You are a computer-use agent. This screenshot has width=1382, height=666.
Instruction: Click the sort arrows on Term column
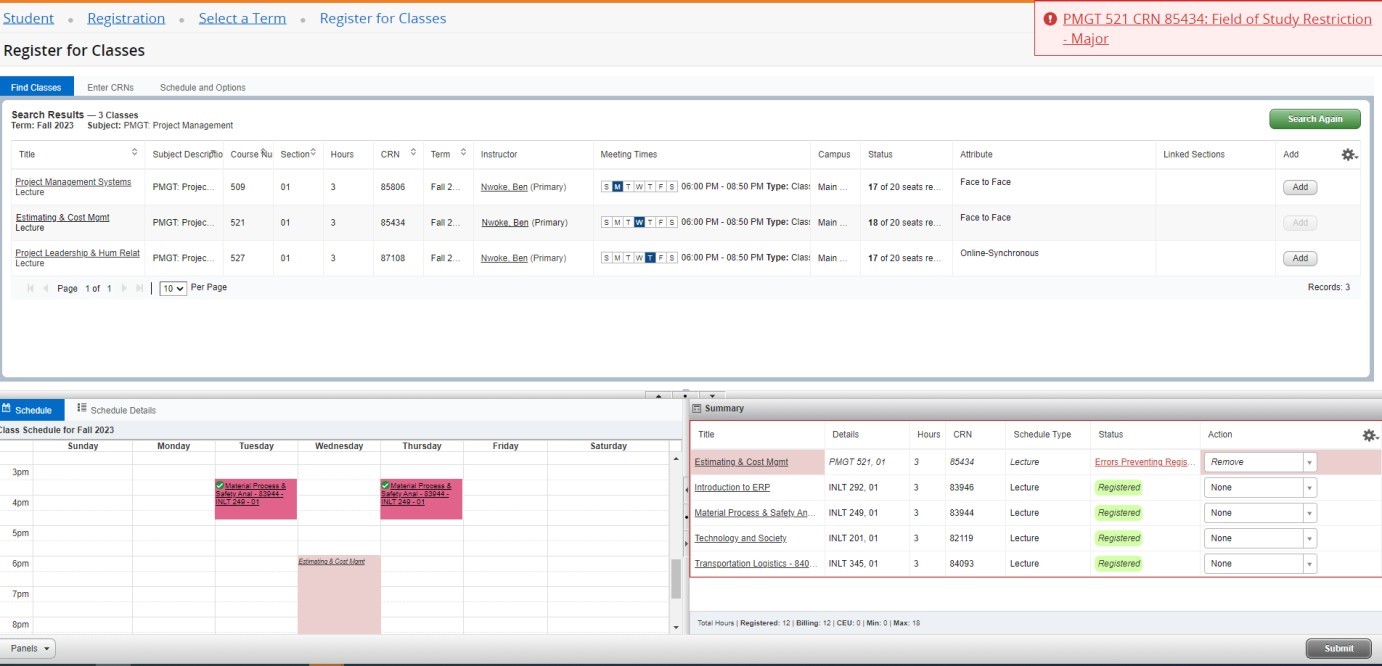(463, 153)
